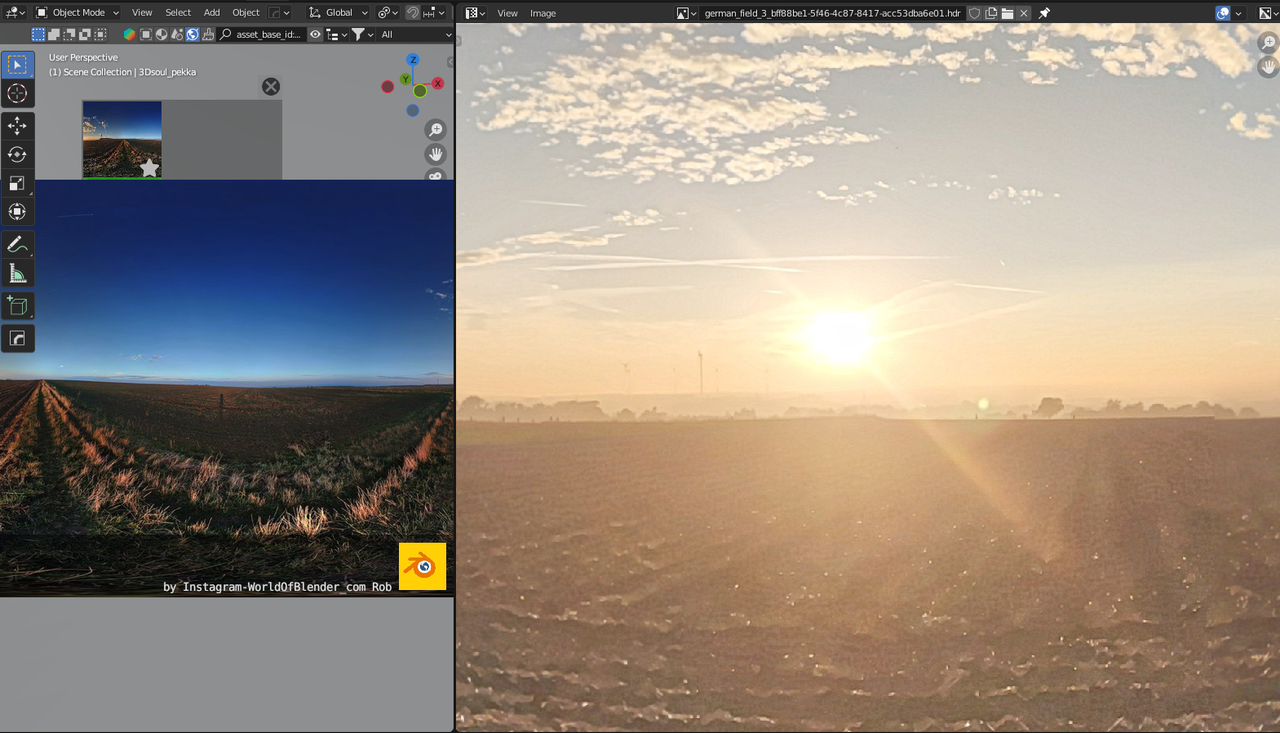The width and height of the screenshot is (1280, 733).
Task: Click the bottom toolbar tool icon
Action: (x=17, y=339)
